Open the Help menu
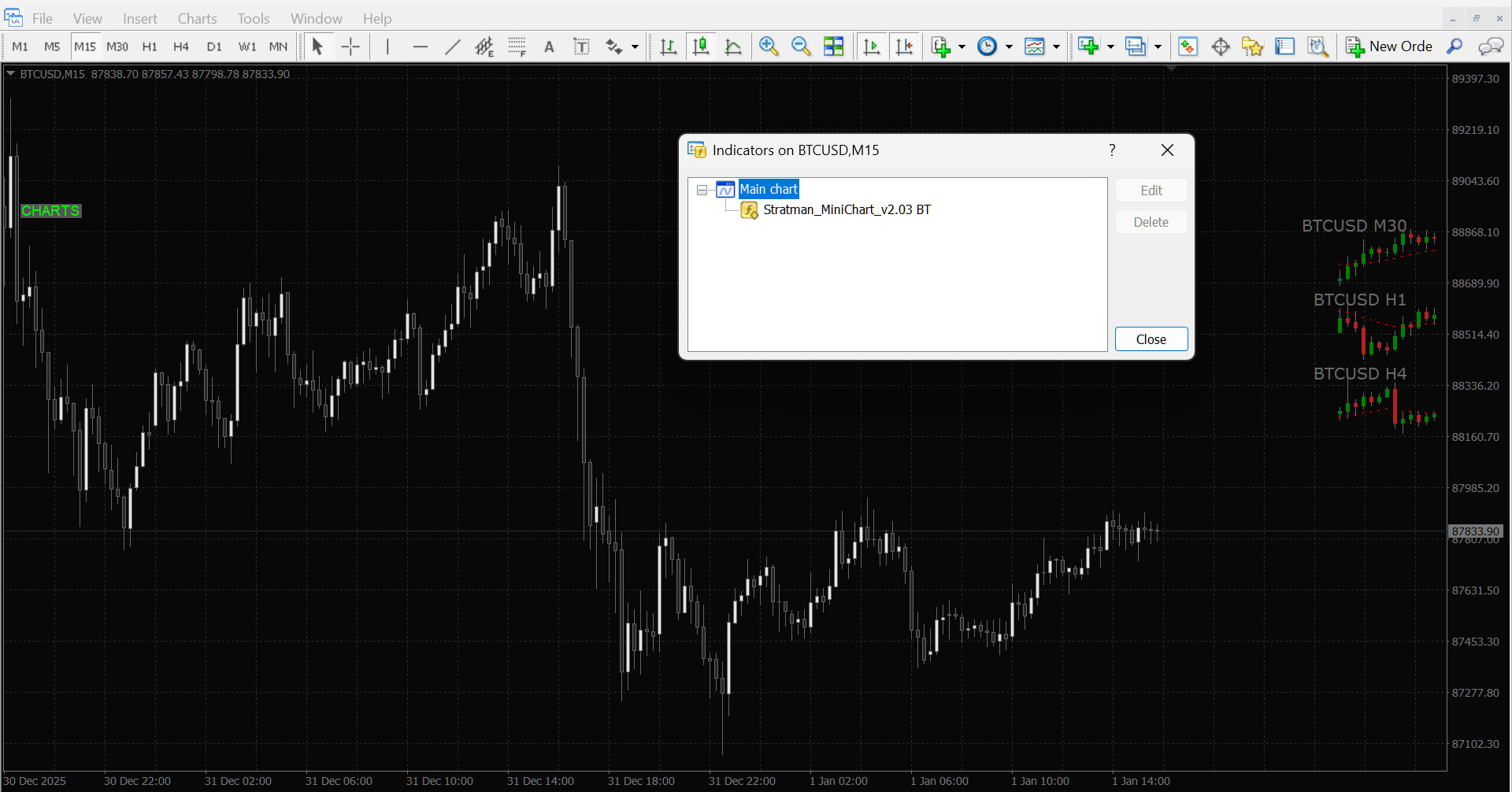 coord(377,18)
